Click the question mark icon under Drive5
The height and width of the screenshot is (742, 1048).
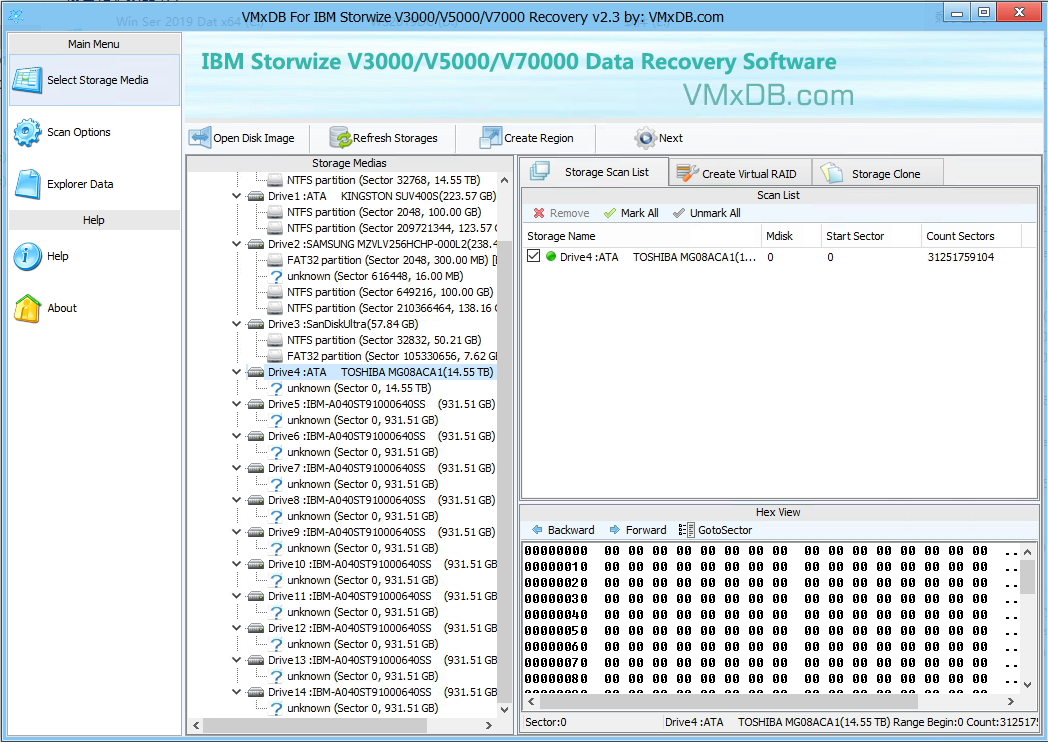pos(276,420)
